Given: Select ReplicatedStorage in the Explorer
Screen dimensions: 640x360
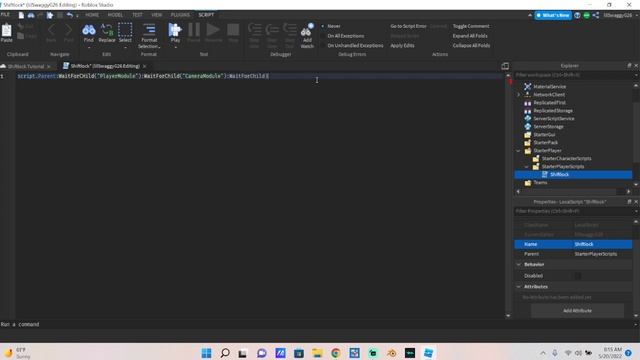Looking at the screenshot, I should click(x=553, y=111).
